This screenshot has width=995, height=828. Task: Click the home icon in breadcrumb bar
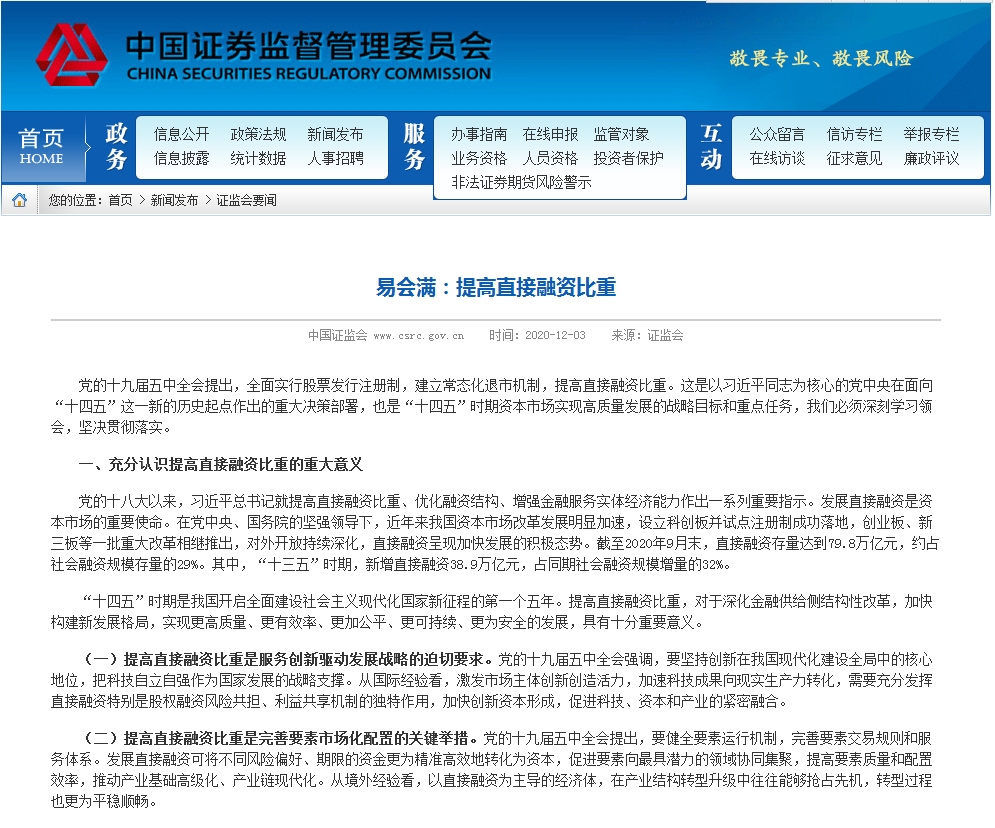20,200
